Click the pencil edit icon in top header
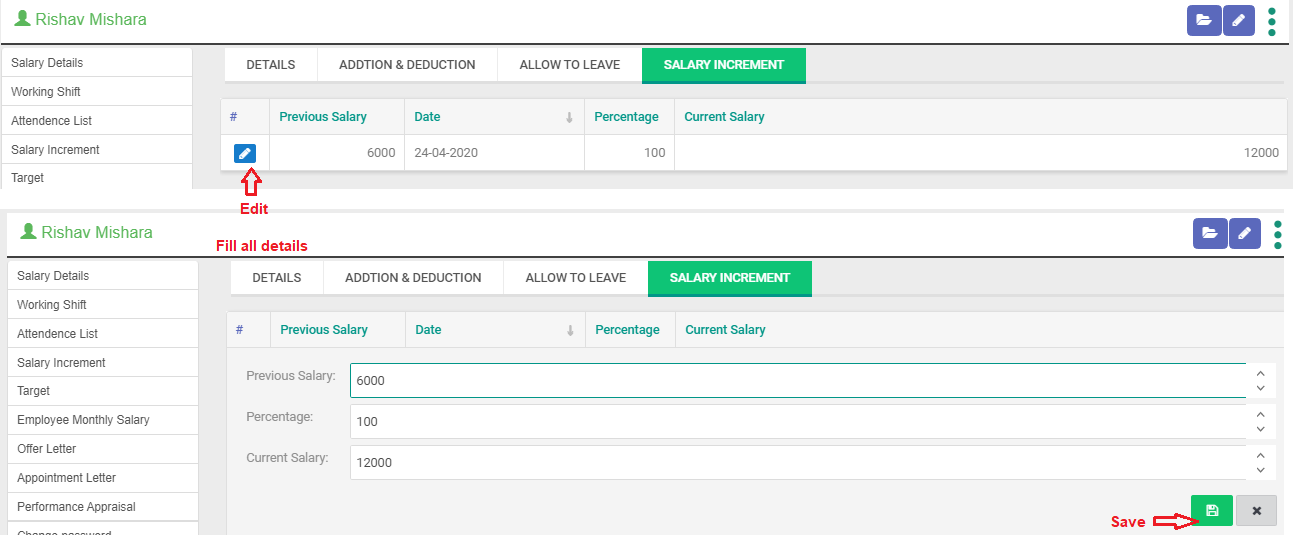The image size is (1301, 536). (x=1238, y=20)
